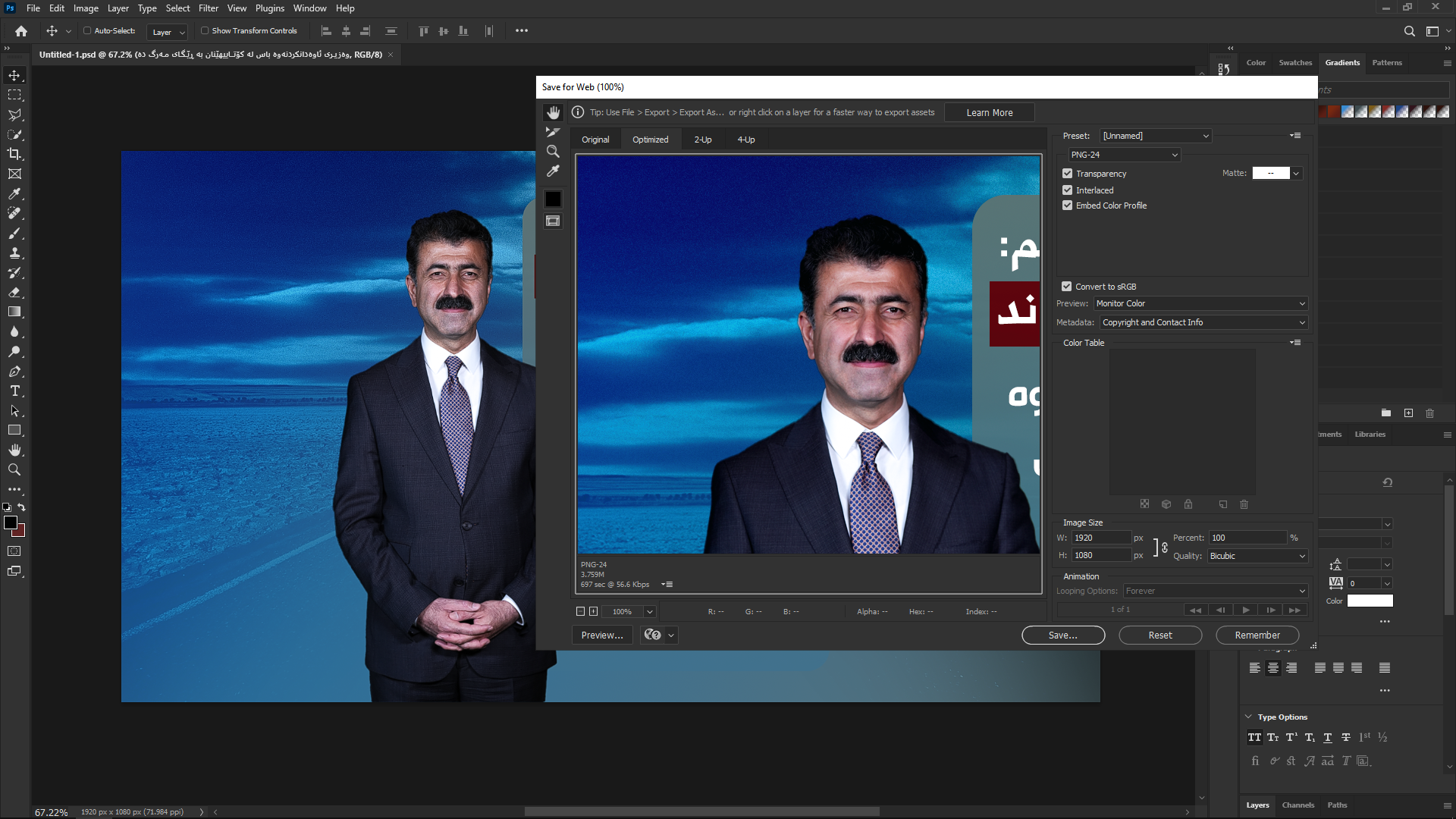Click the lock color icon under Color Table
Image resolution: width=1456 pixels, height=819 pixels.
tap(1188, 504)
